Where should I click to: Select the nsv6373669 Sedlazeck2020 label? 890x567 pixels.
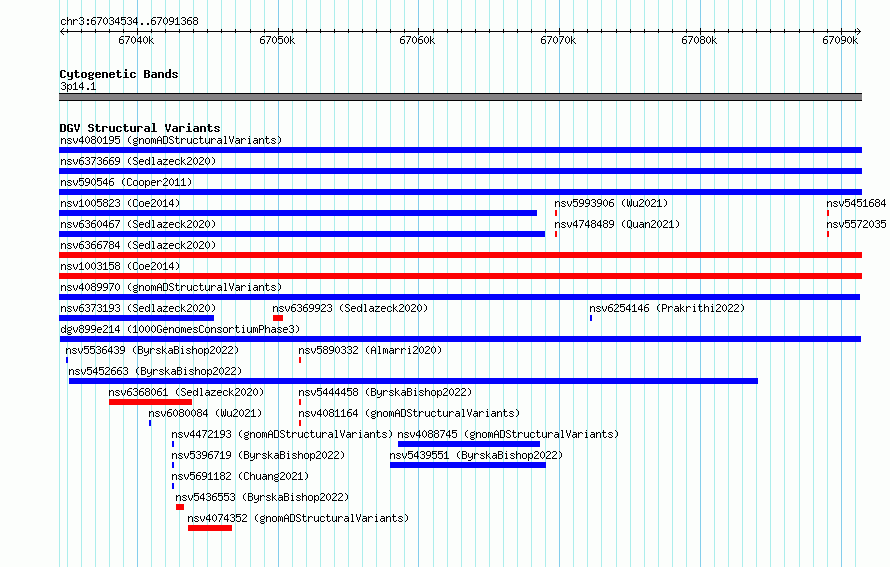[138, 161]
